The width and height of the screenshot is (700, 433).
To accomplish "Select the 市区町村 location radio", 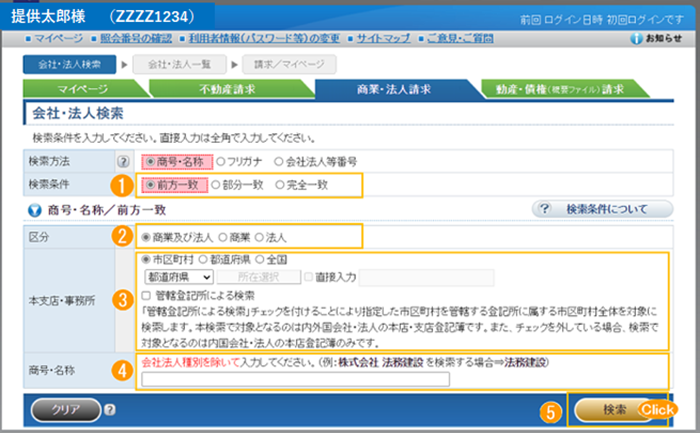I will pos(146,259).
